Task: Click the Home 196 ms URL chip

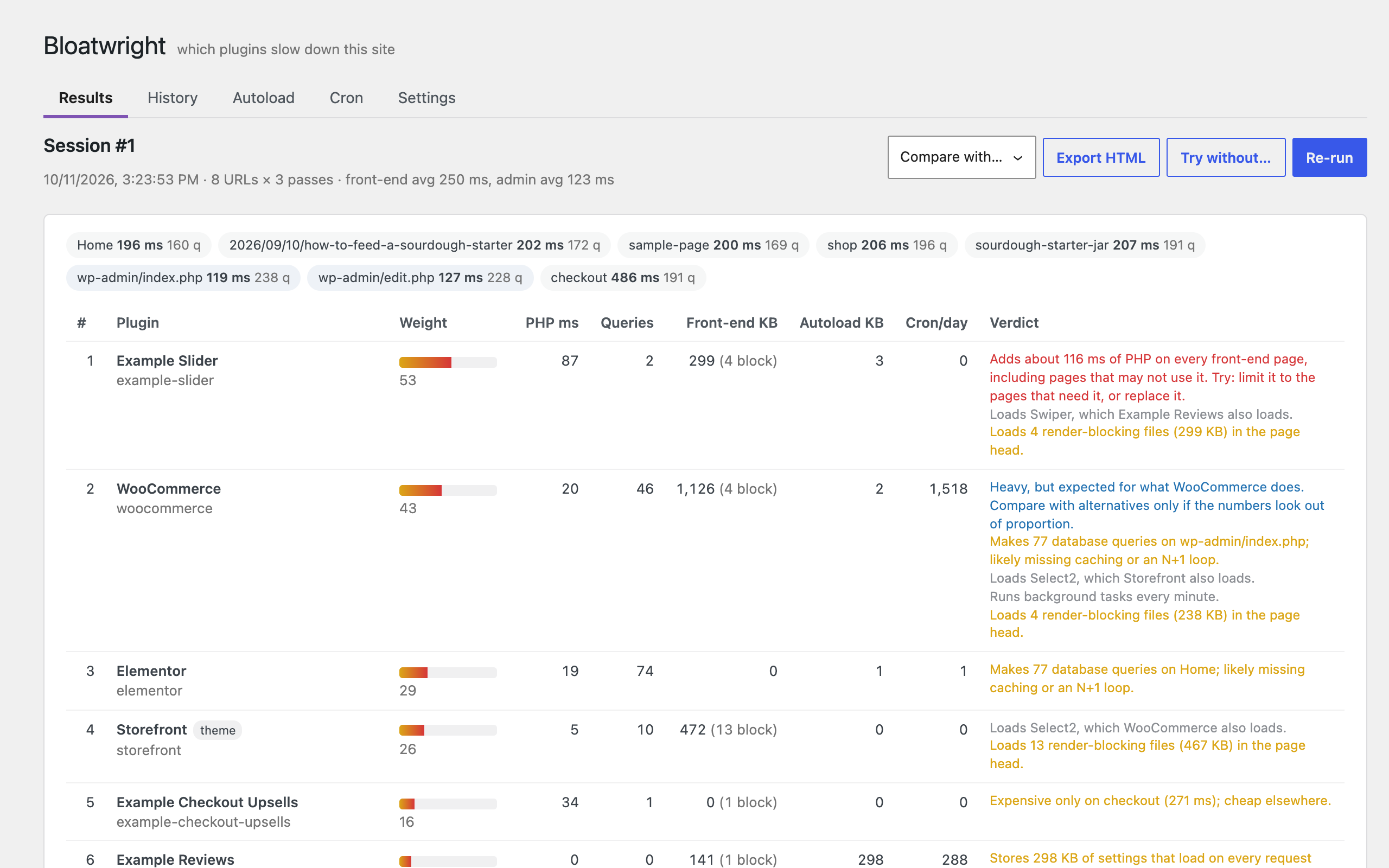Action: [139, 245]
